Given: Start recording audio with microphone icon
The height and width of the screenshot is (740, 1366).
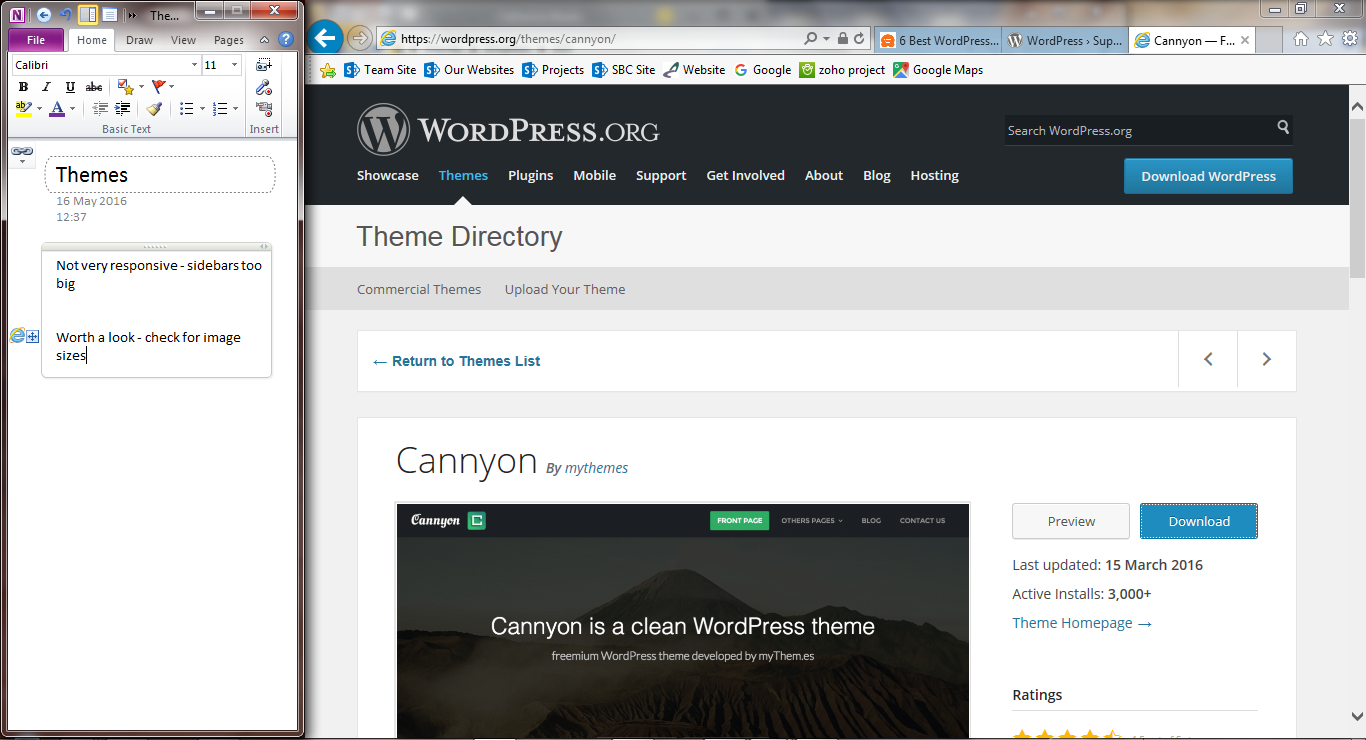Looking at the screenshot, I should pos(264,87).
